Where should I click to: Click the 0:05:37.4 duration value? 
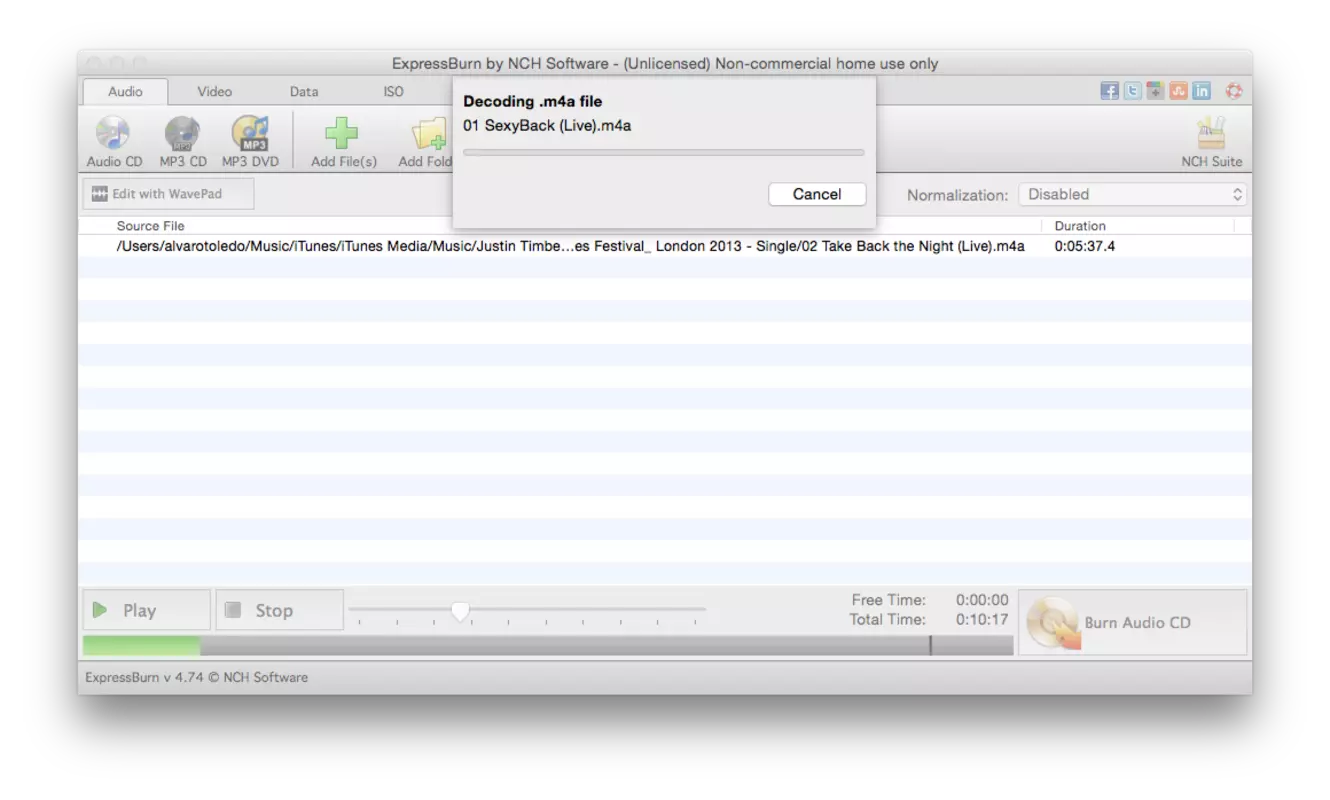click(1084, 246)
